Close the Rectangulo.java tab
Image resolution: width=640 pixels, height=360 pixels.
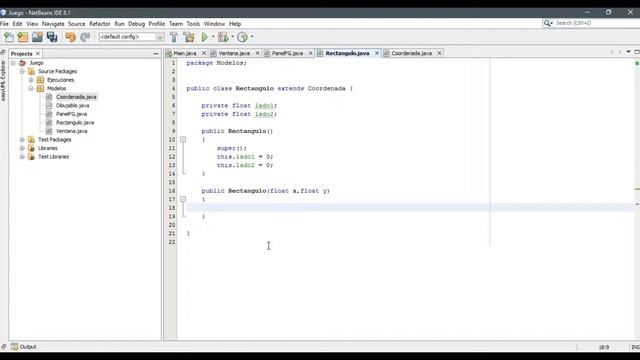pyautogui.click(x=377, y=53)
